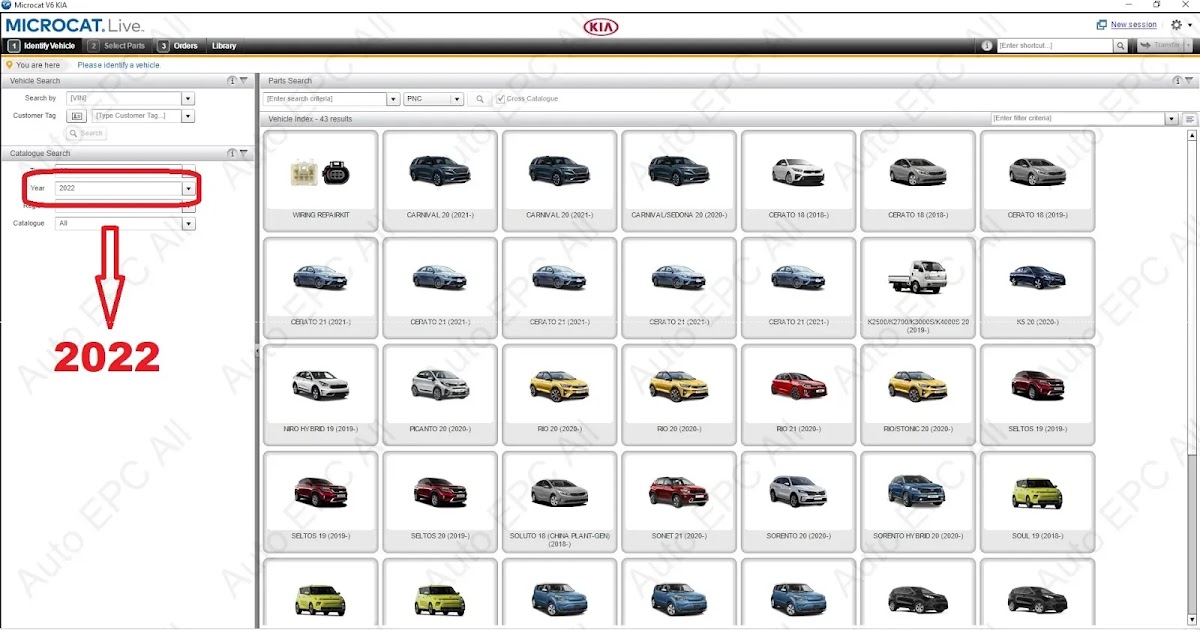Click the info icon beside shortcut field
The image size is (1200, 630).
click(987, 46)
